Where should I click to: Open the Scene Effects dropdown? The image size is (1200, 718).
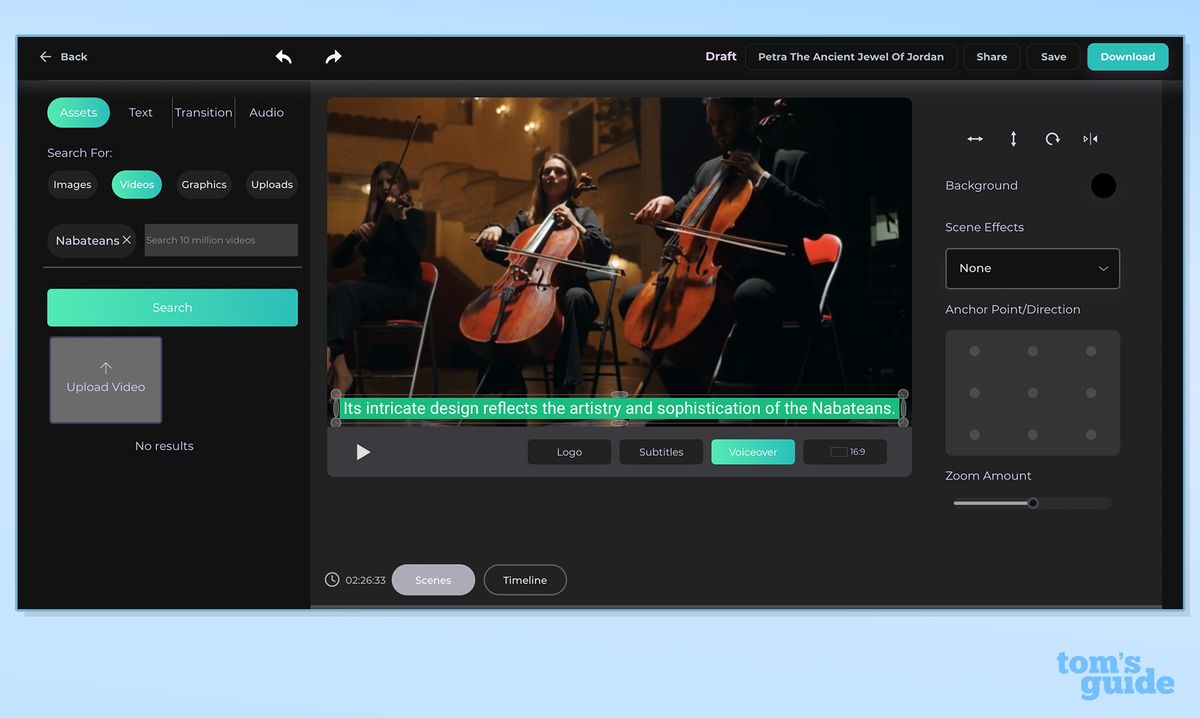click(1032, 268)
